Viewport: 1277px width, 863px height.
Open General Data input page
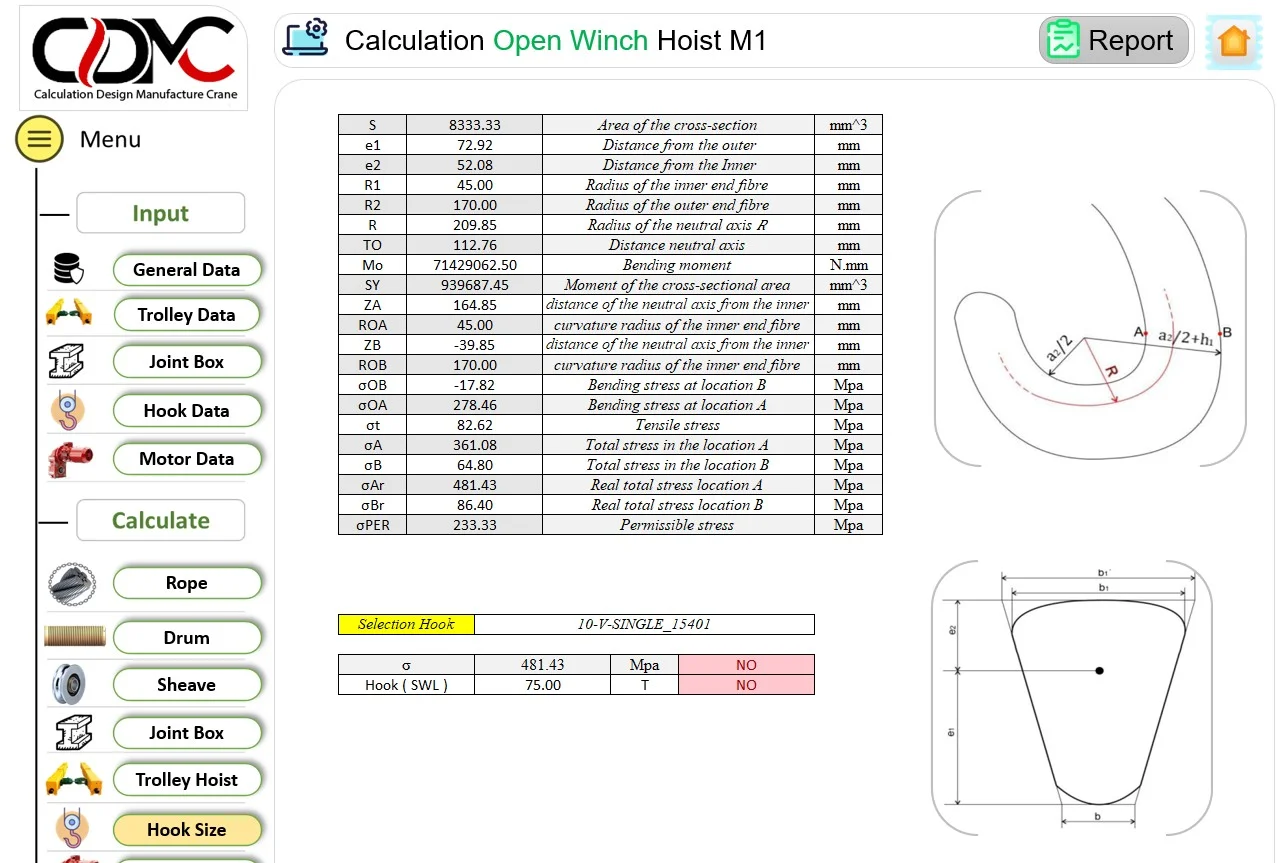tap(186, 270)
